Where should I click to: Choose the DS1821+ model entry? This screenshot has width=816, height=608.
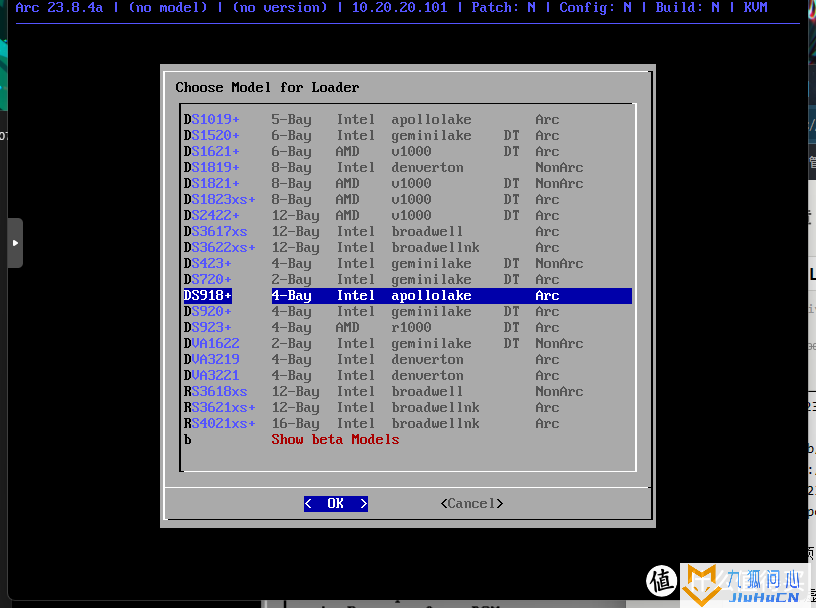(x=407, y=183)
